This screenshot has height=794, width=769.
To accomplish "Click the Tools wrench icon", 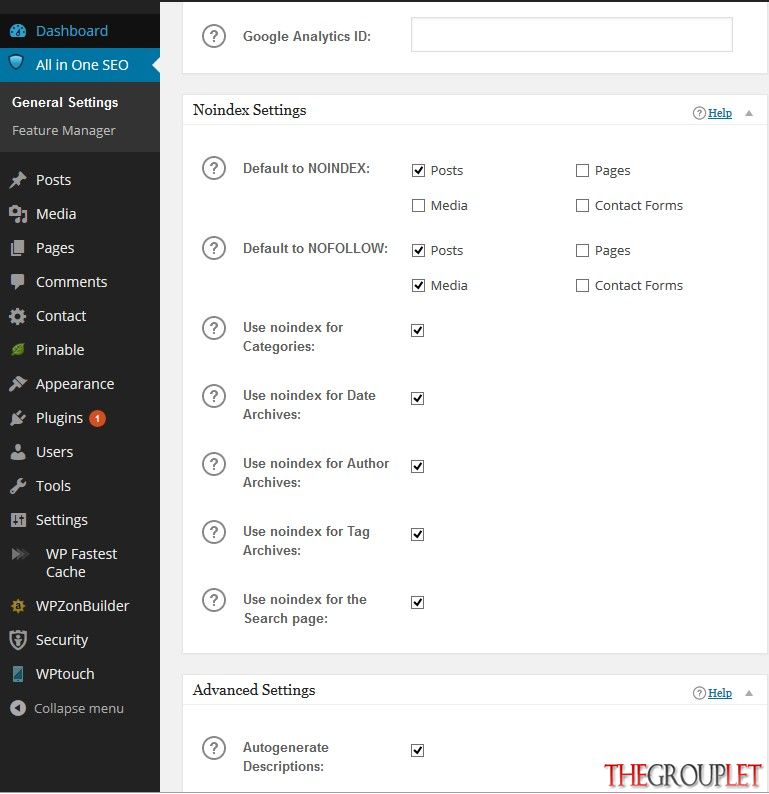I will coord(18,486).
